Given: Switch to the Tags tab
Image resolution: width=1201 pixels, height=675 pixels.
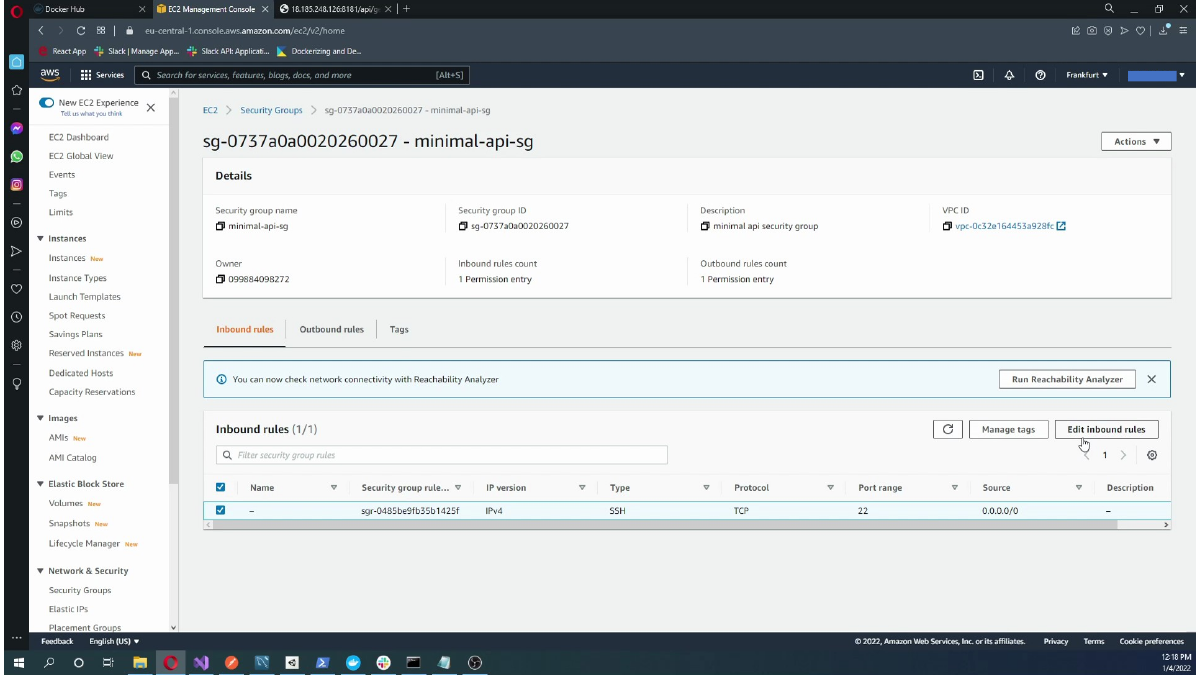Looking at the screenshot, I should coord(399,329).
